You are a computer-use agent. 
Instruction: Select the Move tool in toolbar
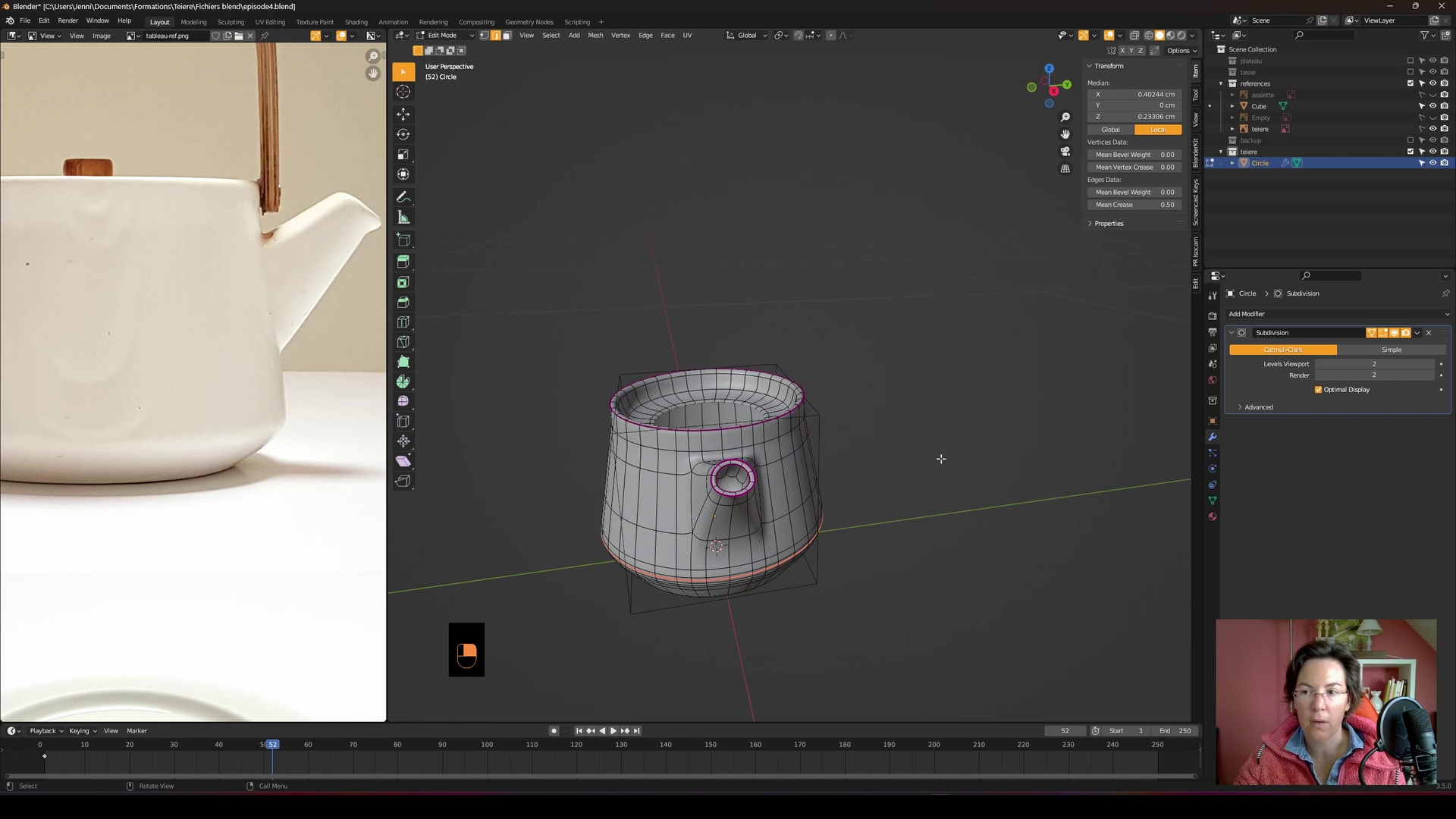pos(403,115)
